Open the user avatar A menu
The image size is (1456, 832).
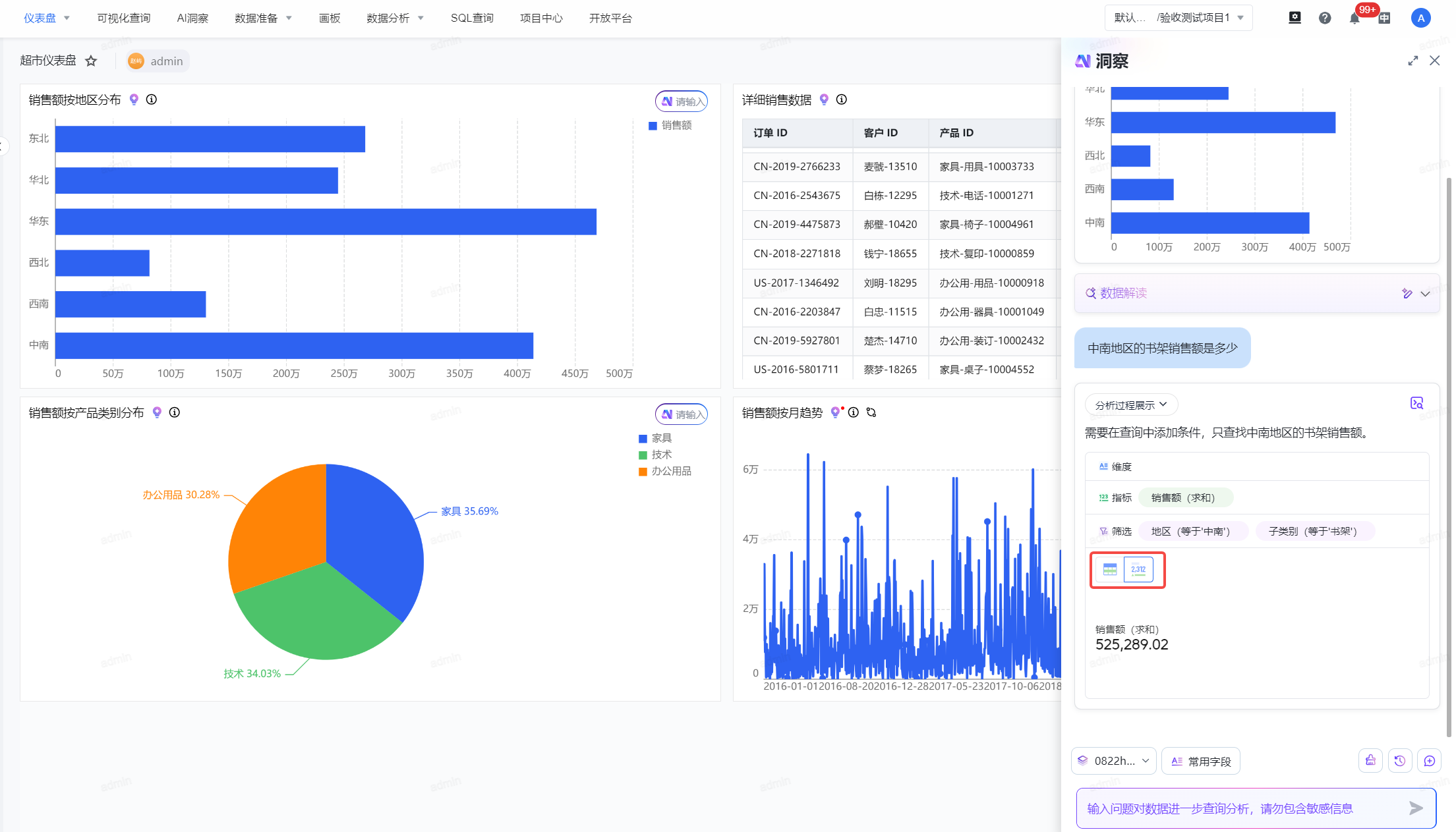[1421, 18]
